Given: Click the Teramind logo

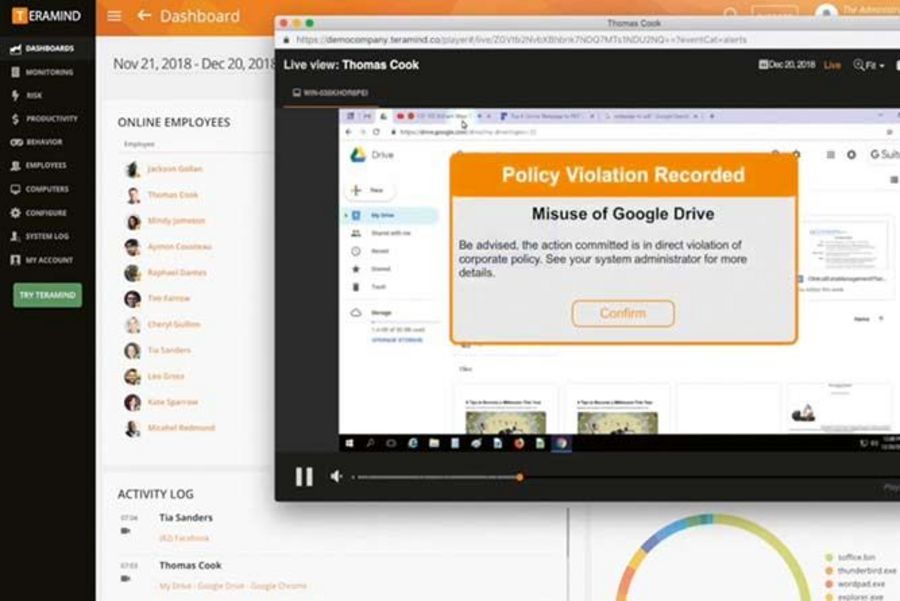Looking at the screenshot, I should [46, 15].
